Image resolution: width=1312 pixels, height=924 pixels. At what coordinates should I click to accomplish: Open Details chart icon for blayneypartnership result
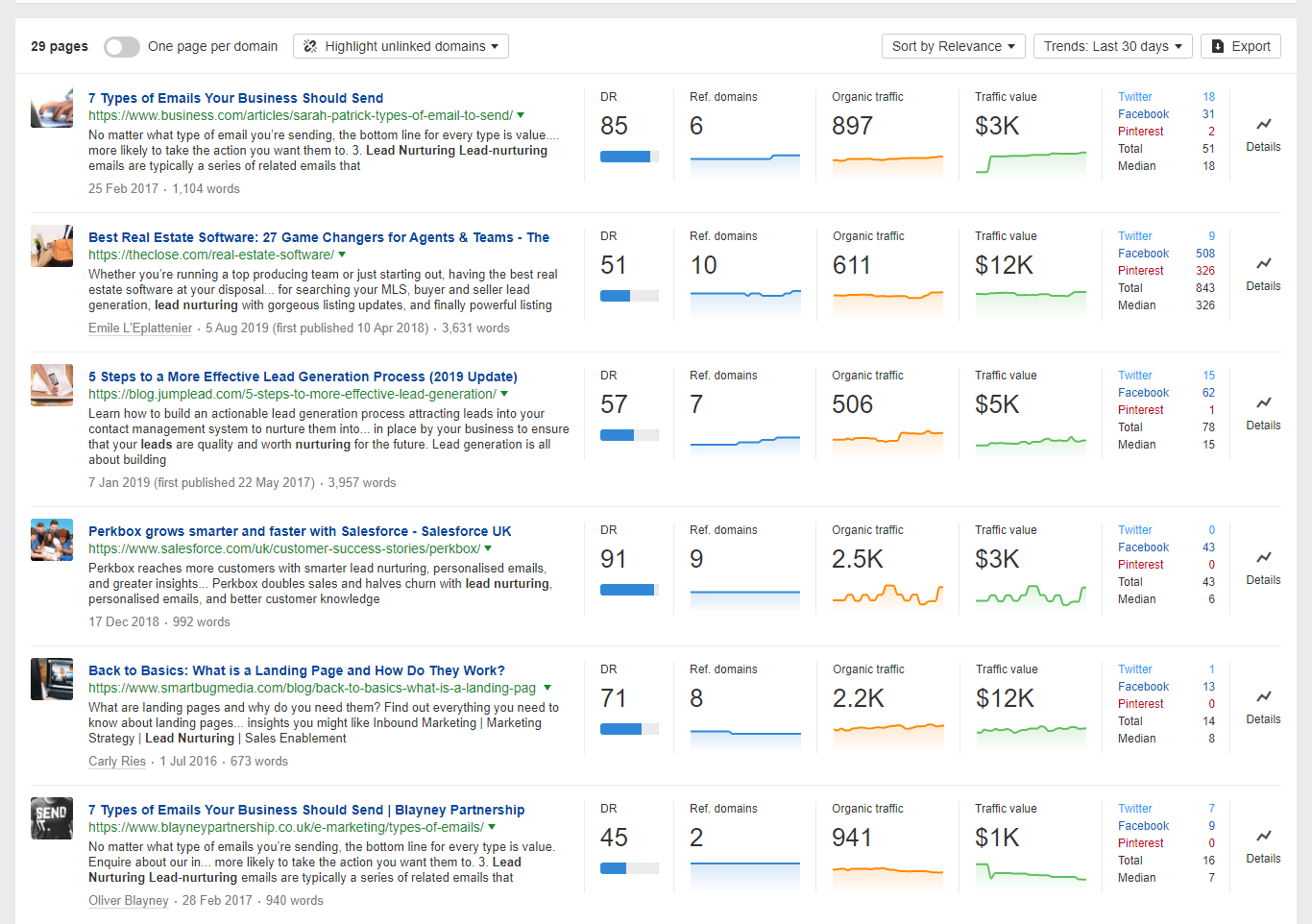(1263, 836)
